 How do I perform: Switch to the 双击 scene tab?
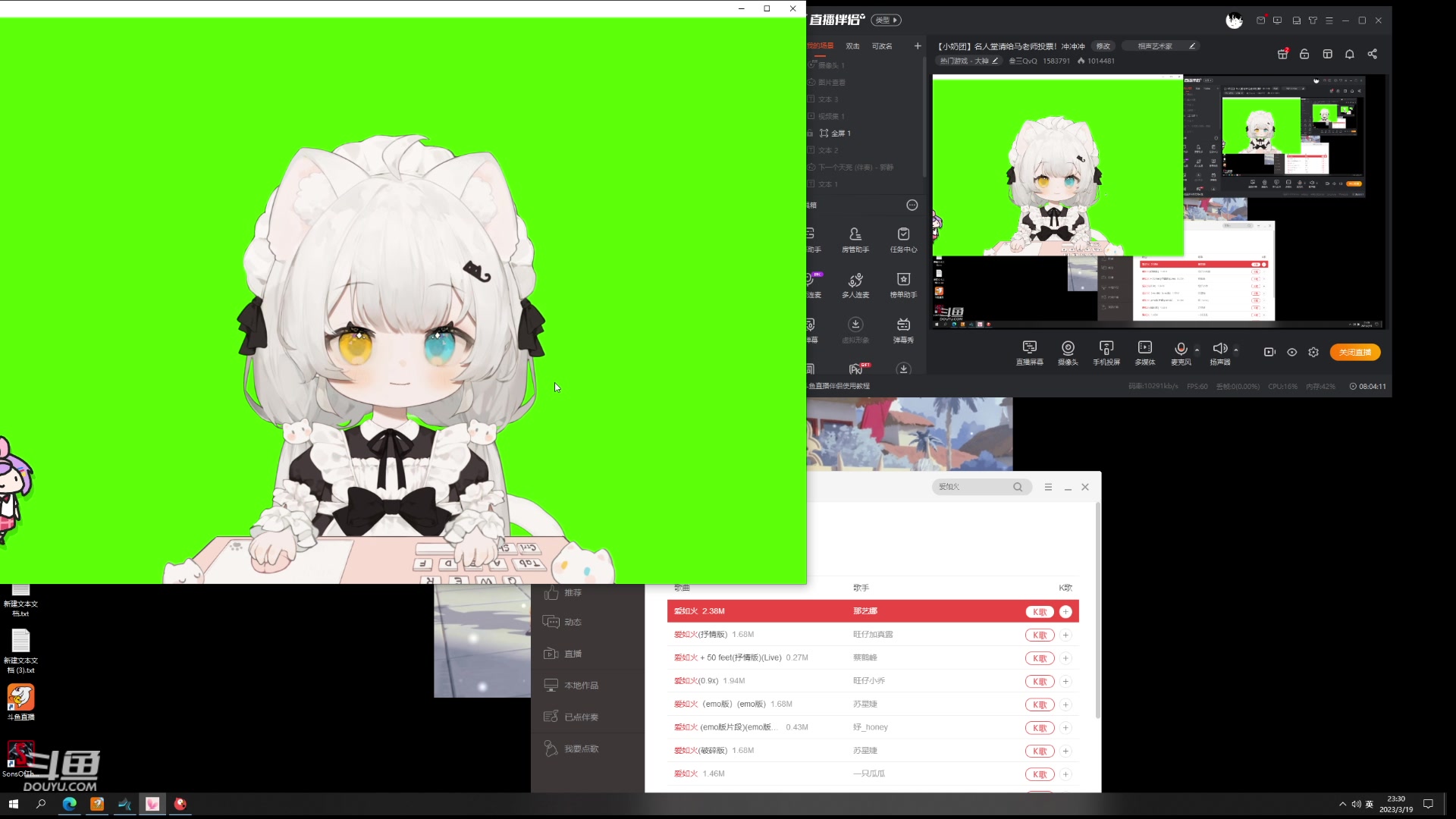click(x=852, y=46)
